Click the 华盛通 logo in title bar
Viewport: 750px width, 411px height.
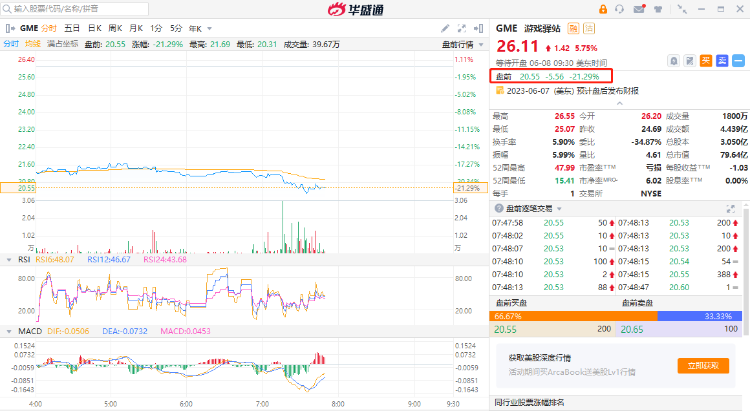point(356,9)
